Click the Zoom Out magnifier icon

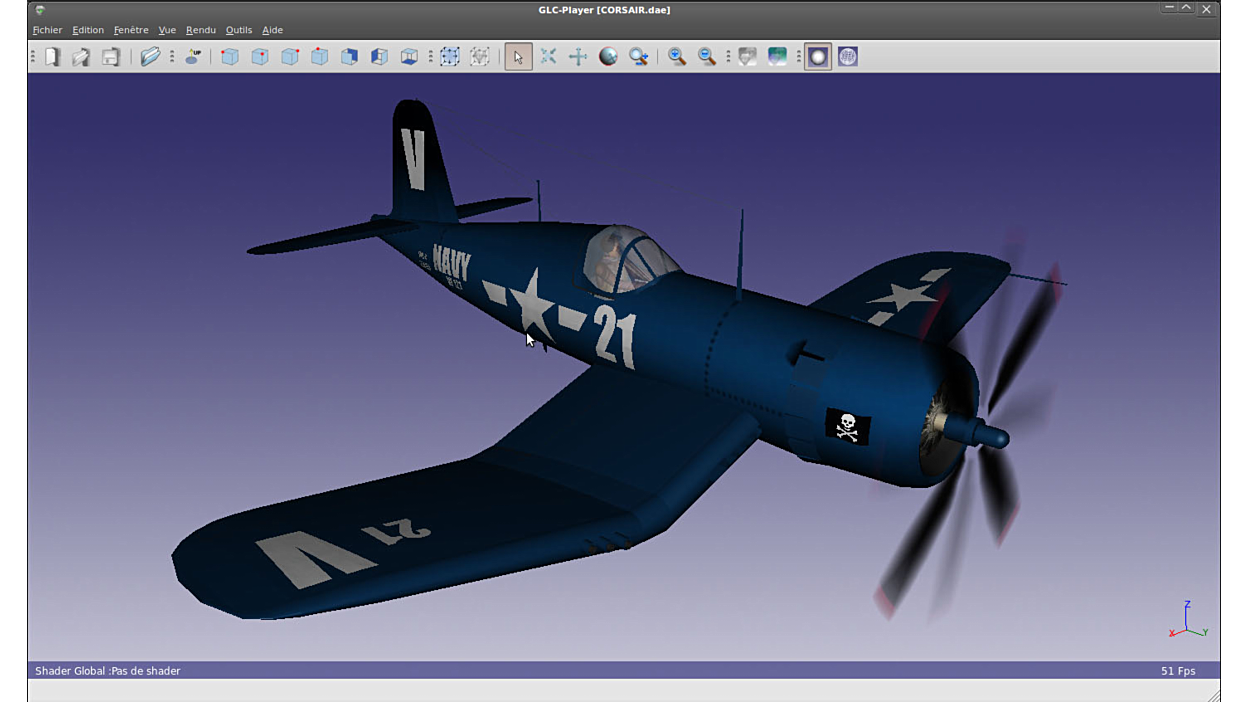pos(707,57)
